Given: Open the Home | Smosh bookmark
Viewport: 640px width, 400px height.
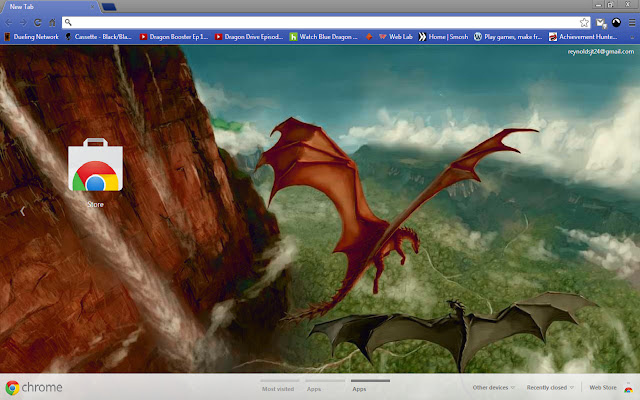Looking at the screenshot, I should click(443, 37).
